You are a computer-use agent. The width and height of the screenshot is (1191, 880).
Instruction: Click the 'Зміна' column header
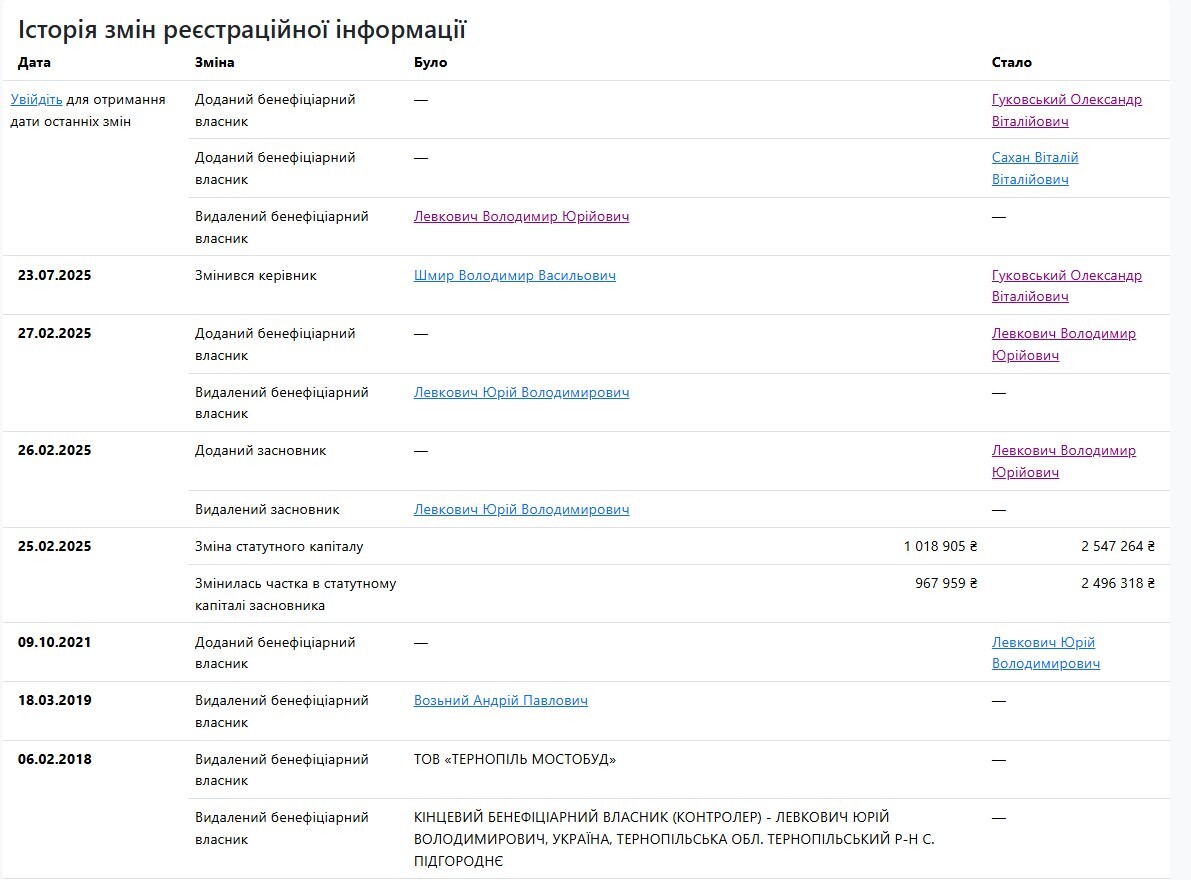214,62
